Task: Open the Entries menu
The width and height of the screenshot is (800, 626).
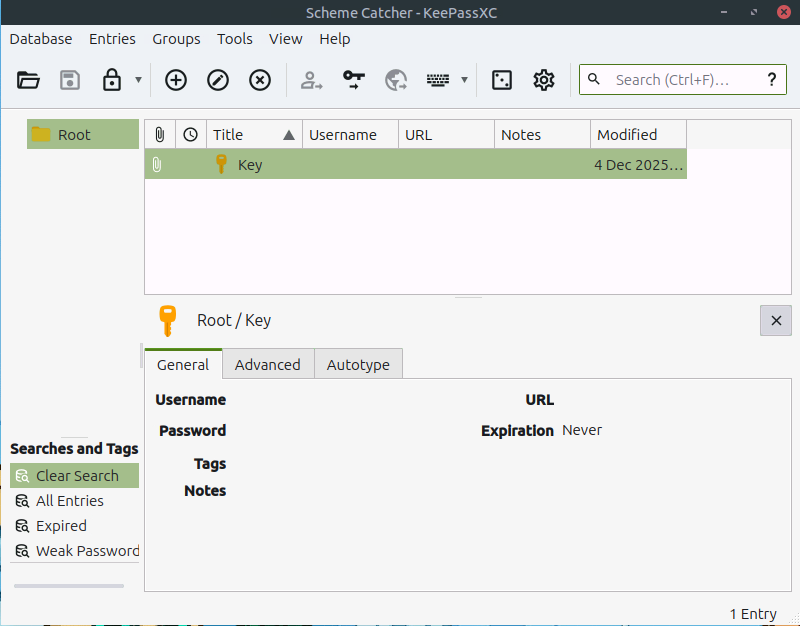Action: point(112,39)
